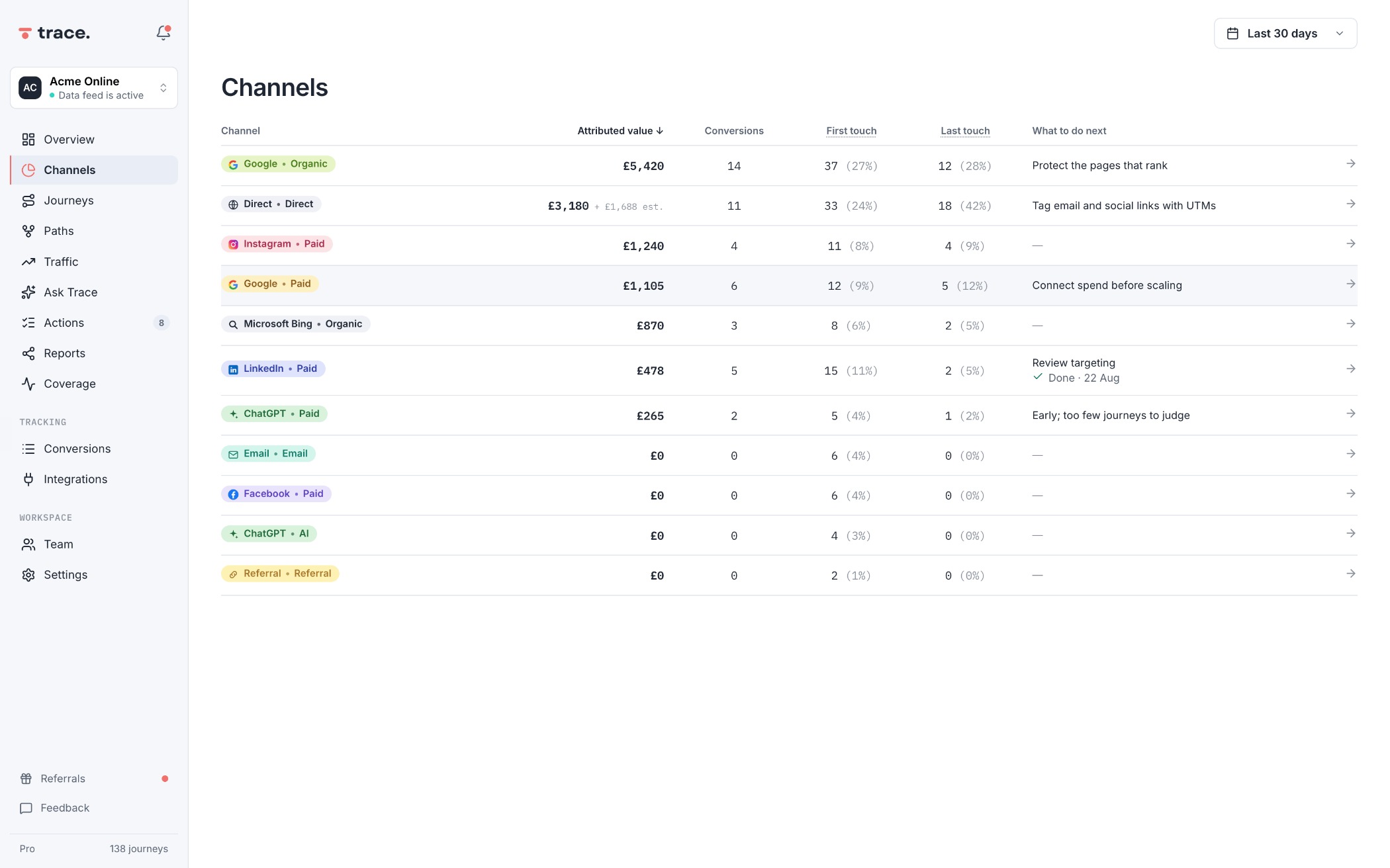This screenshot has height=868, width=1390.
Task: Click the Actions checklist icon
Action: pos(28,323)
